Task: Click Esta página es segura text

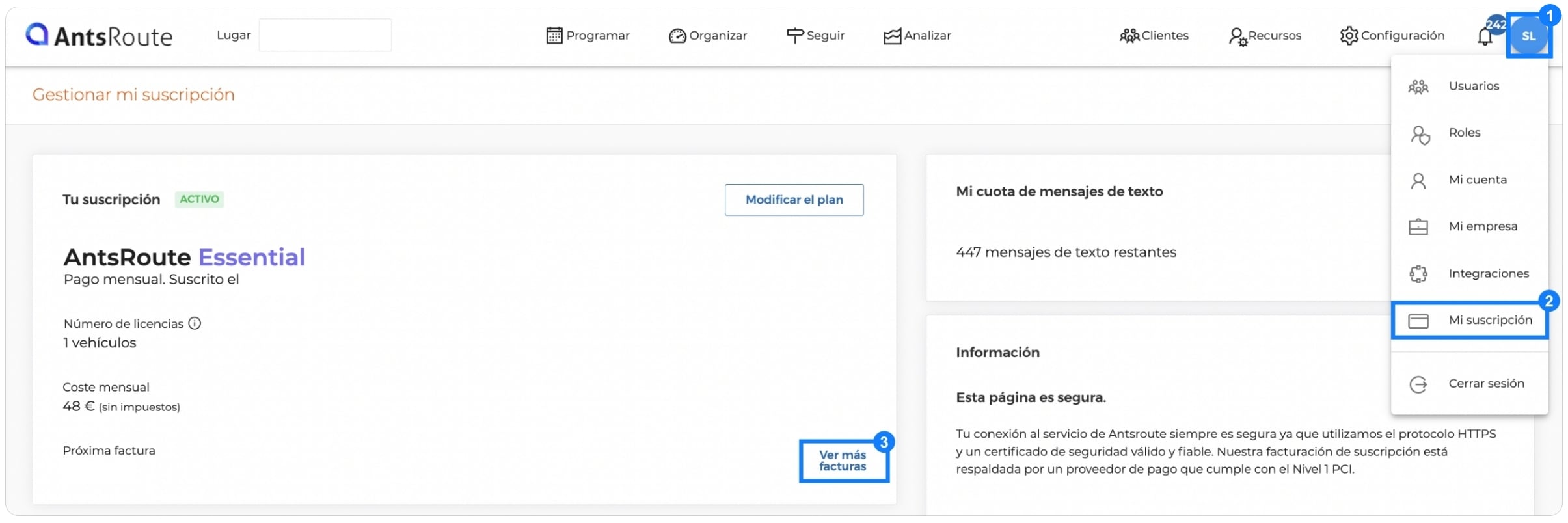Action: pyautogui.click(x=1031, y=397)
